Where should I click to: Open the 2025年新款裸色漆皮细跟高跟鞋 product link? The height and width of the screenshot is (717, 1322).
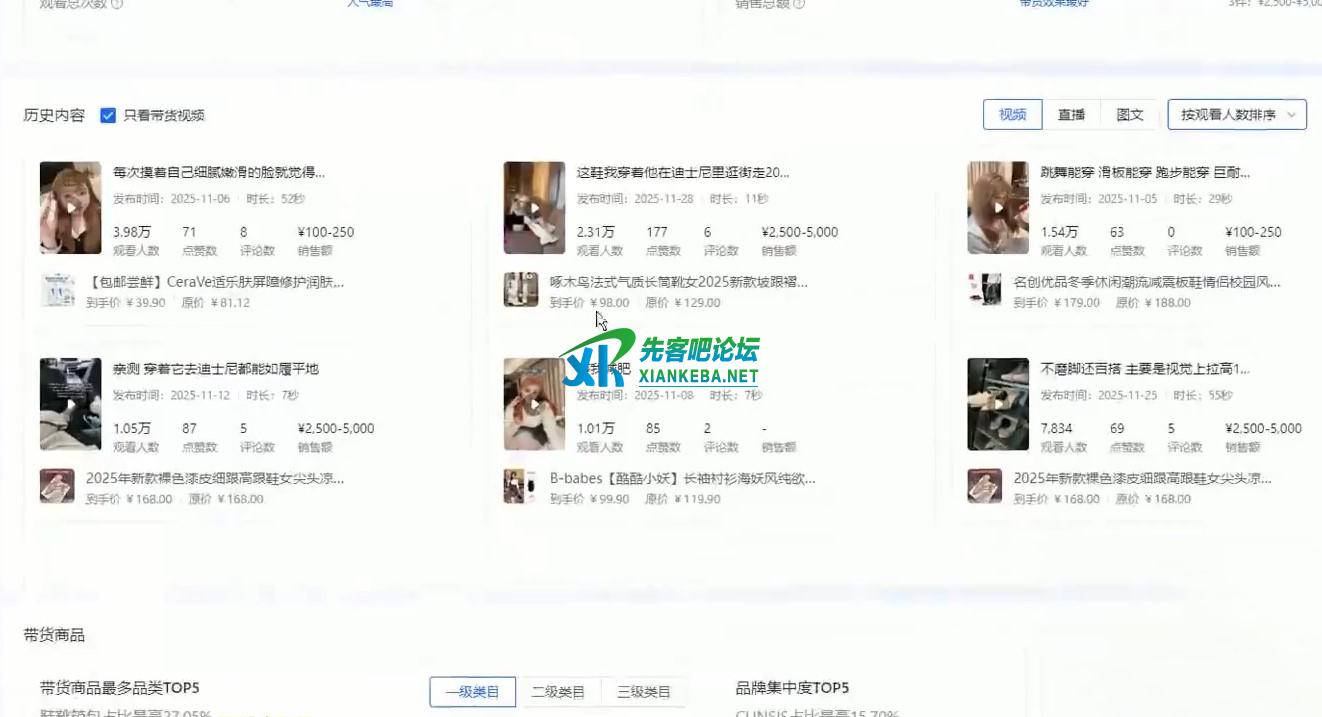(214, 479)
